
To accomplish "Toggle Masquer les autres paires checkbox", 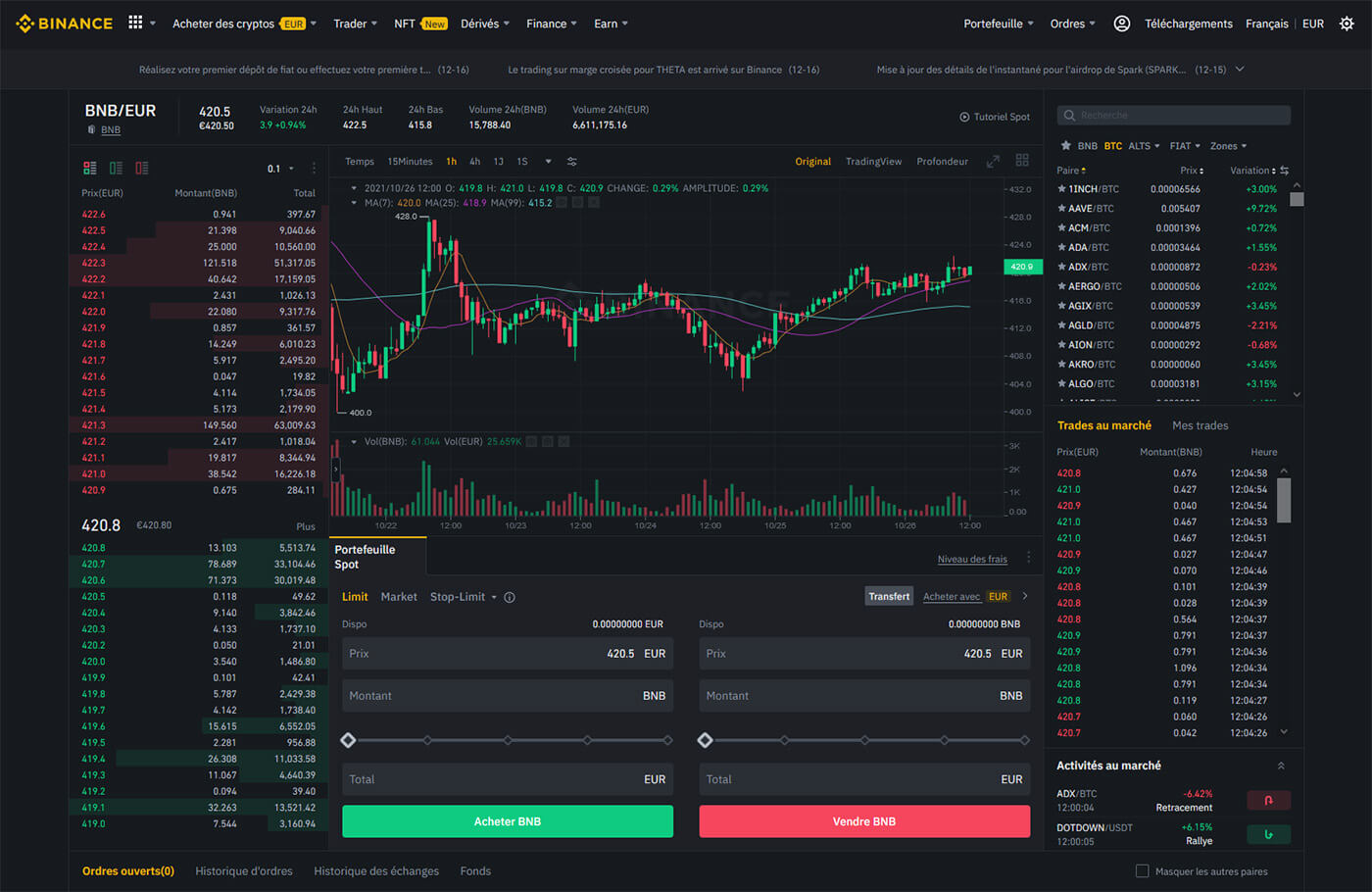I will pos(1142,870).
